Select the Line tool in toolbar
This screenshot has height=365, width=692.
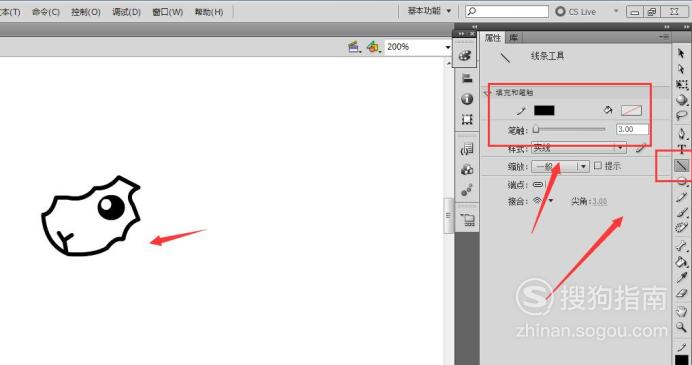[682, 166]
